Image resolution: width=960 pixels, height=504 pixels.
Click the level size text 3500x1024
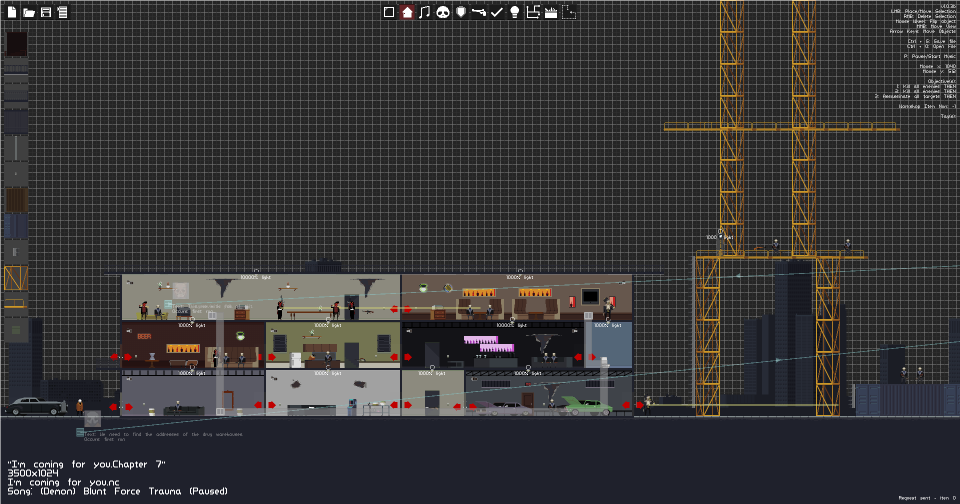click(33, 473)
